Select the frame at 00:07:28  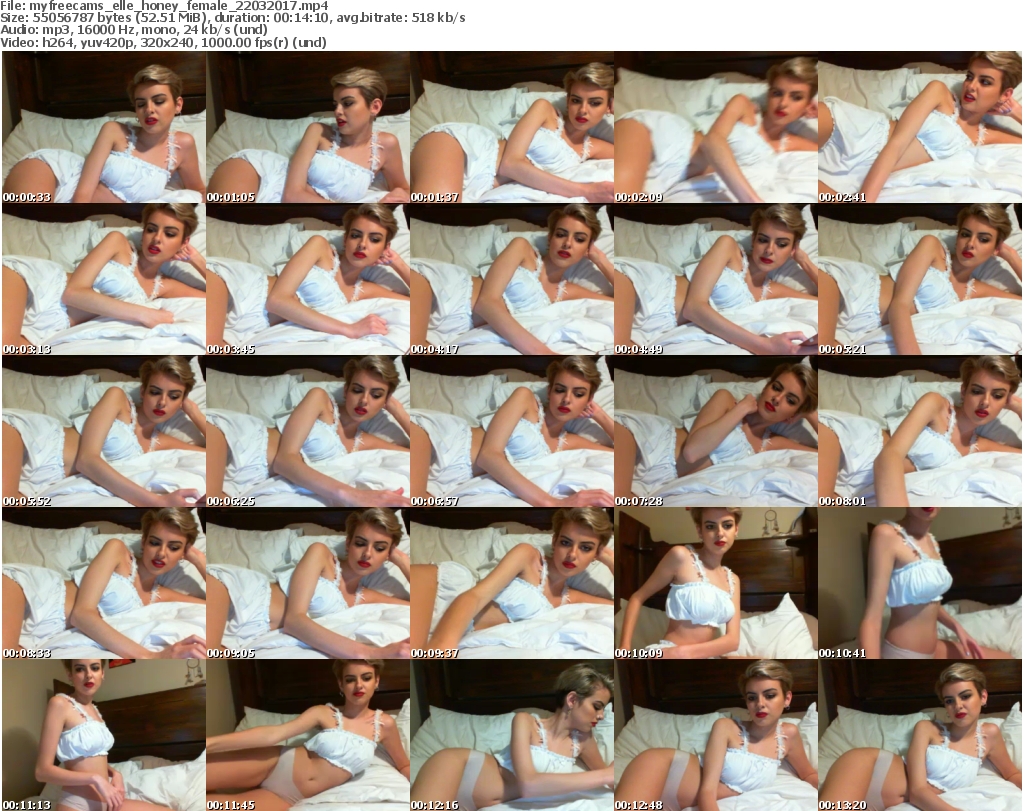point(716,432)
